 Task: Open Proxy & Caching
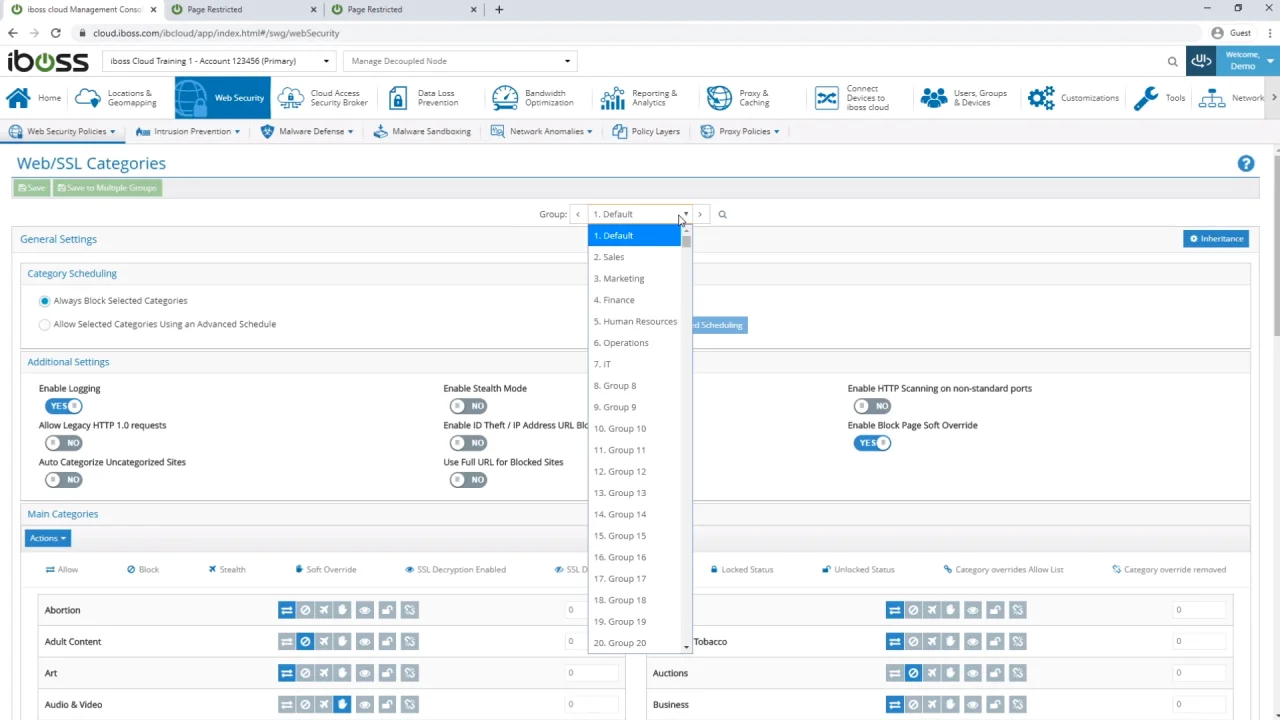tap(739, 98)
